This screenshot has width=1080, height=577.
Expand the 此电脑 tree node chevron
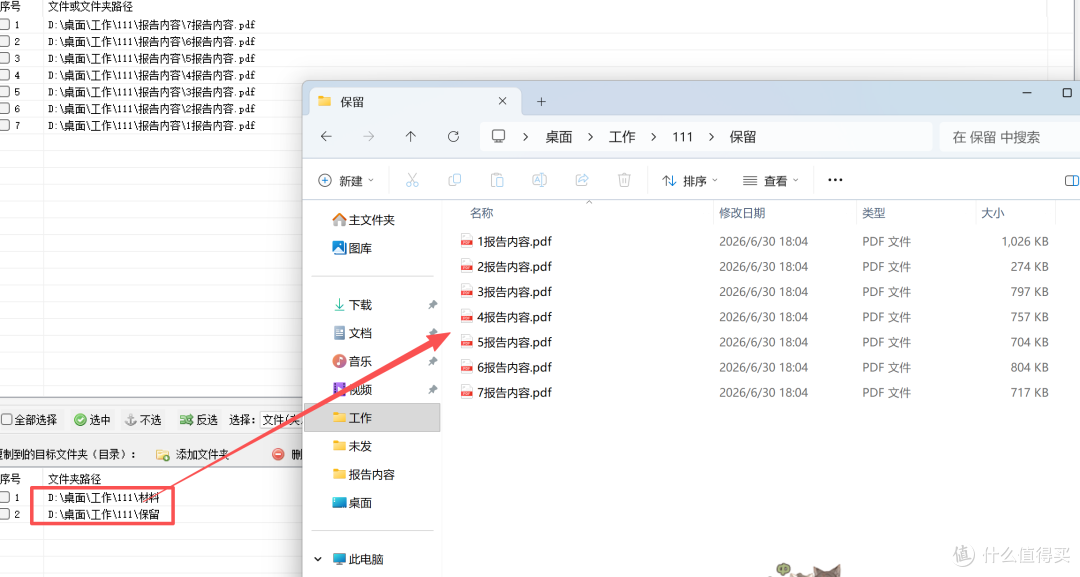[318, 559]
